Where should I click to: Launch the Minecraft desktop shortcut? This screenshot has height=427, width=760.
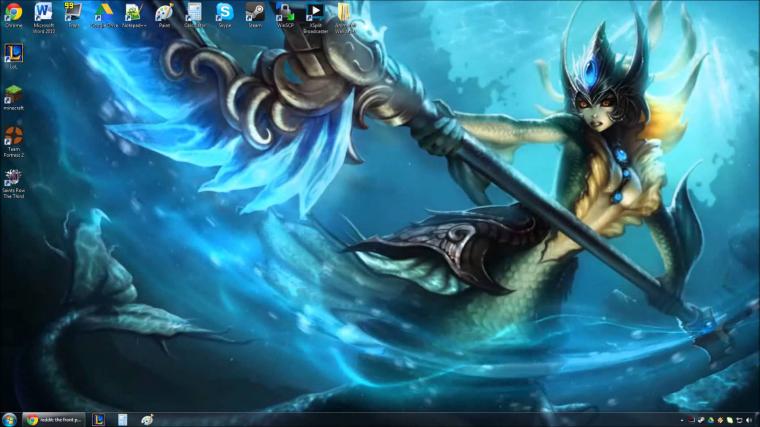coord(14,98)
